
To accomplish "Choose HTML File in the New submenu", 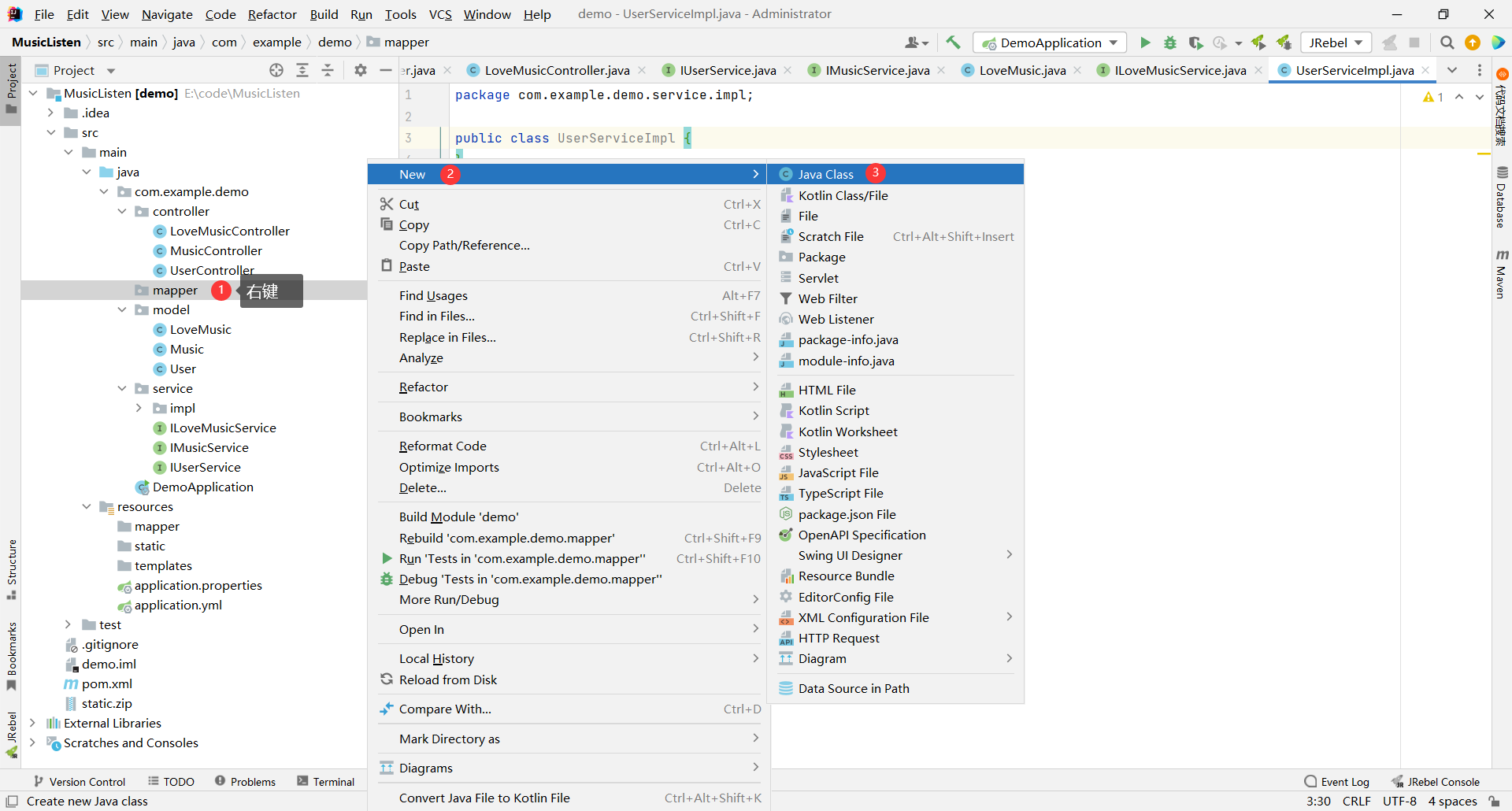I will [x=895, y=390].
